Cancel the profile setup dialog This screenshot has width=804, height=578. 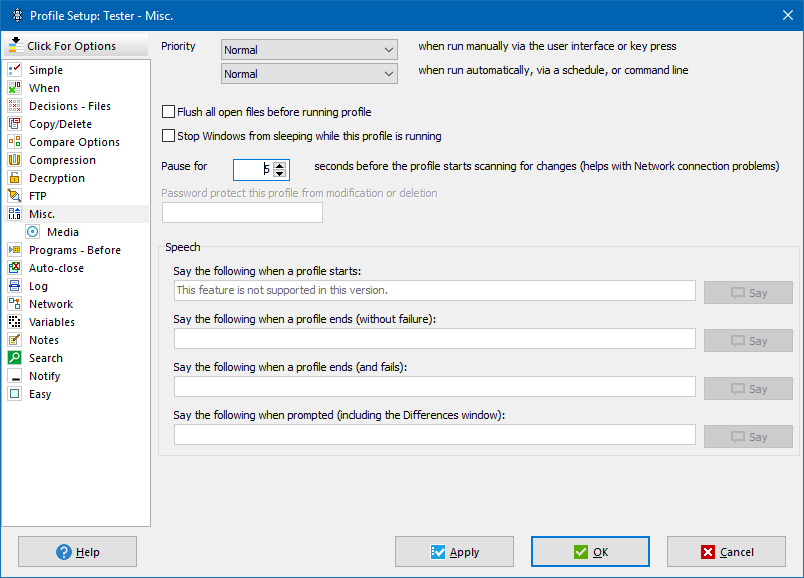726,552
